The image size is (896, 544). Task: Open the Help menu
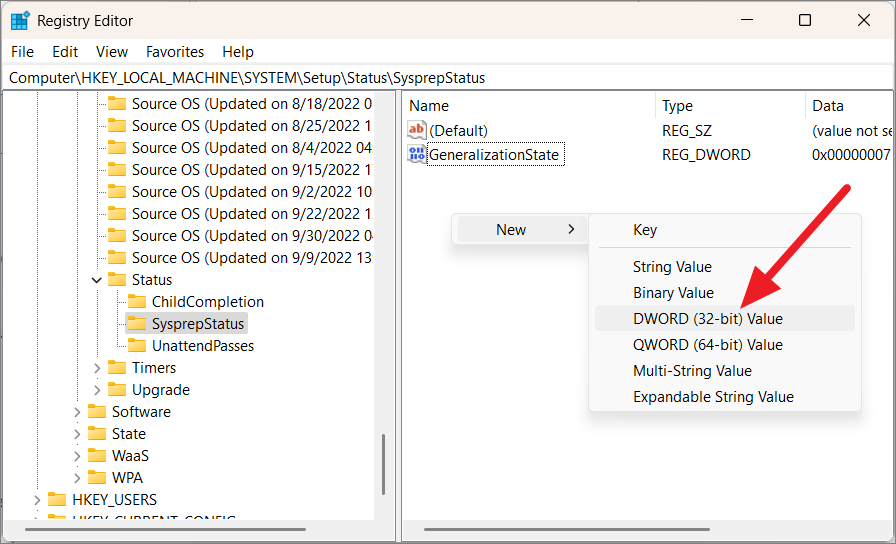pyautogui.click(x=238, y=51)
